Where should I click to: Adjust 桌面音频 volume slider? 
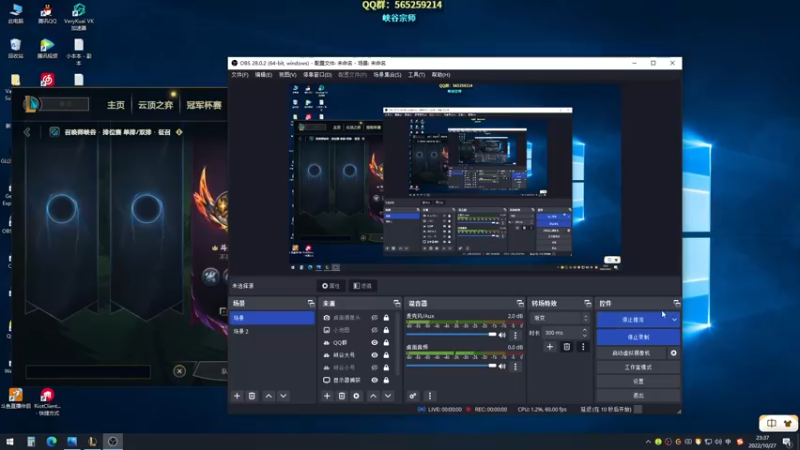click(451, 366)
